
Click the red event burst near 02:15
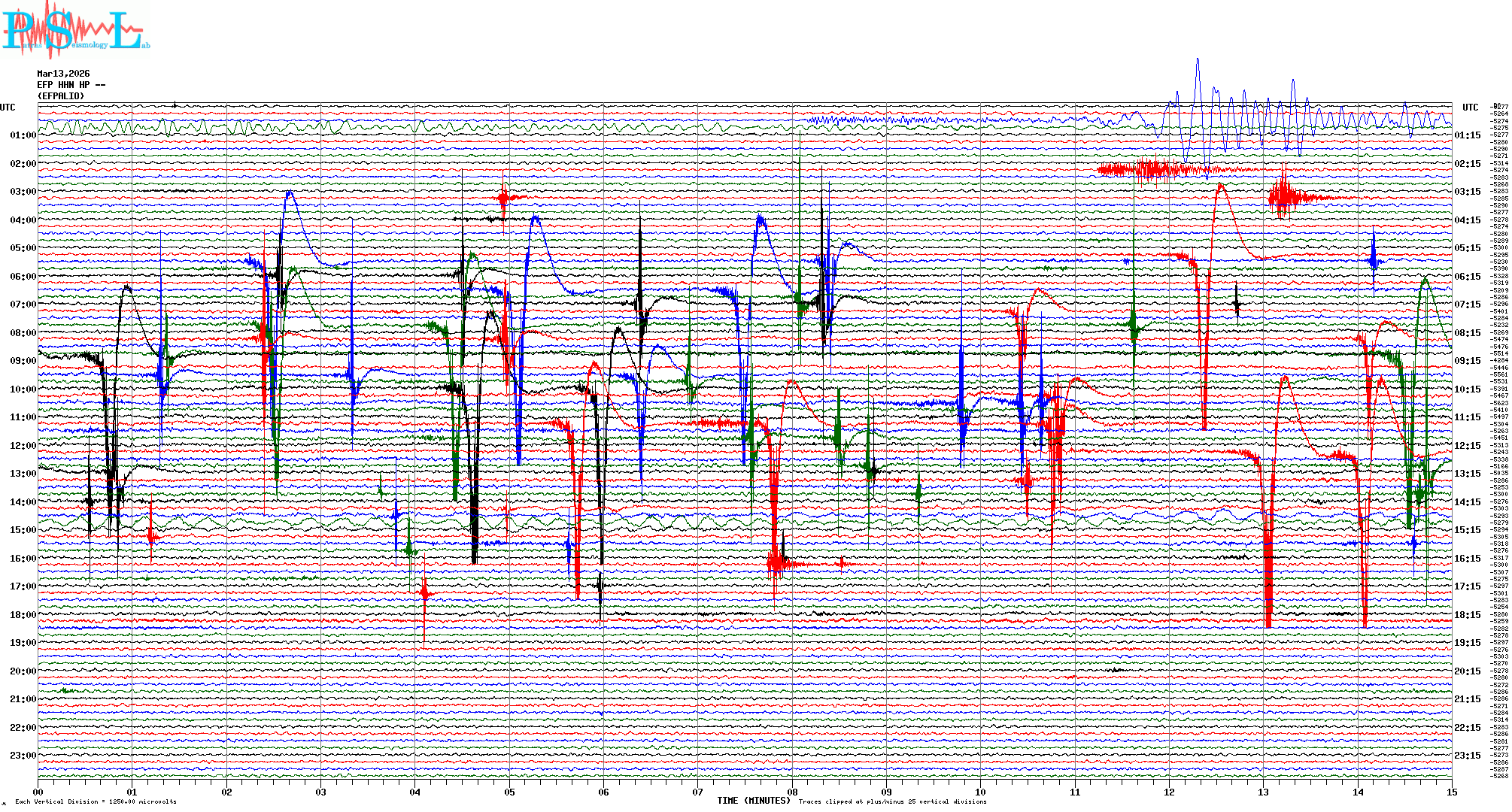(x=1151, y=169)
